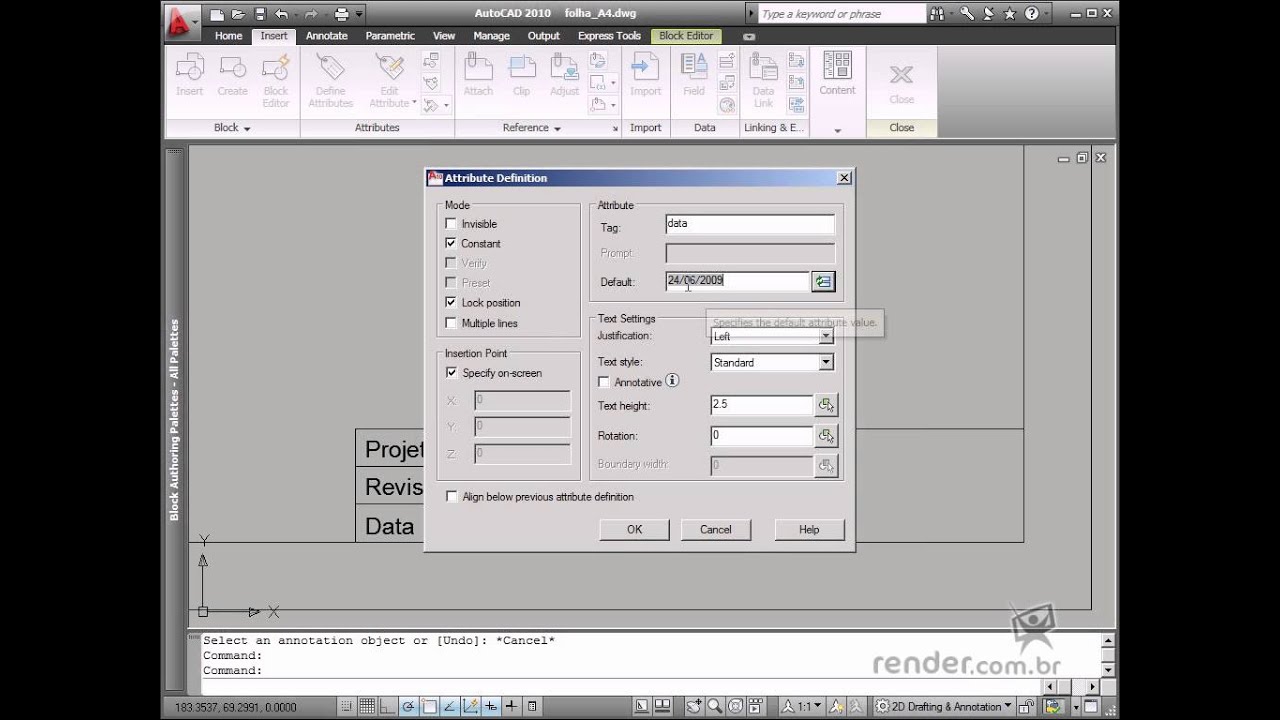Toggle Grid Display in status bar

367,706
